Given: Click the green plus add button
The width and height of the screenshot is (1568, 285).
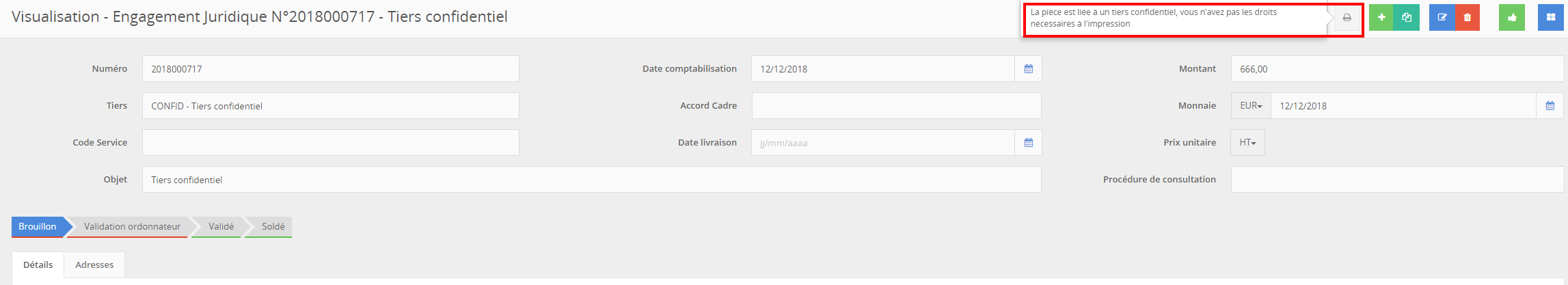Looking at the screenshot, I should coord(1381,18).
